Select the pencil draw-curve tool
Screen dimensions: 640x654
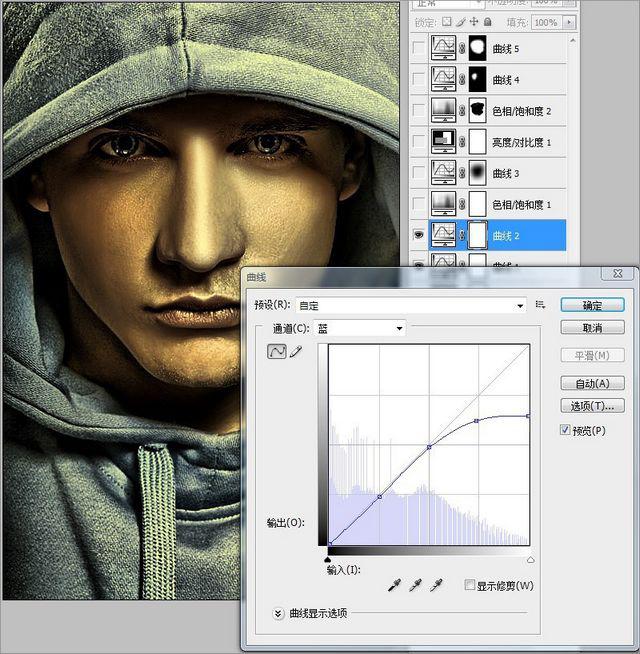(295, 352)
